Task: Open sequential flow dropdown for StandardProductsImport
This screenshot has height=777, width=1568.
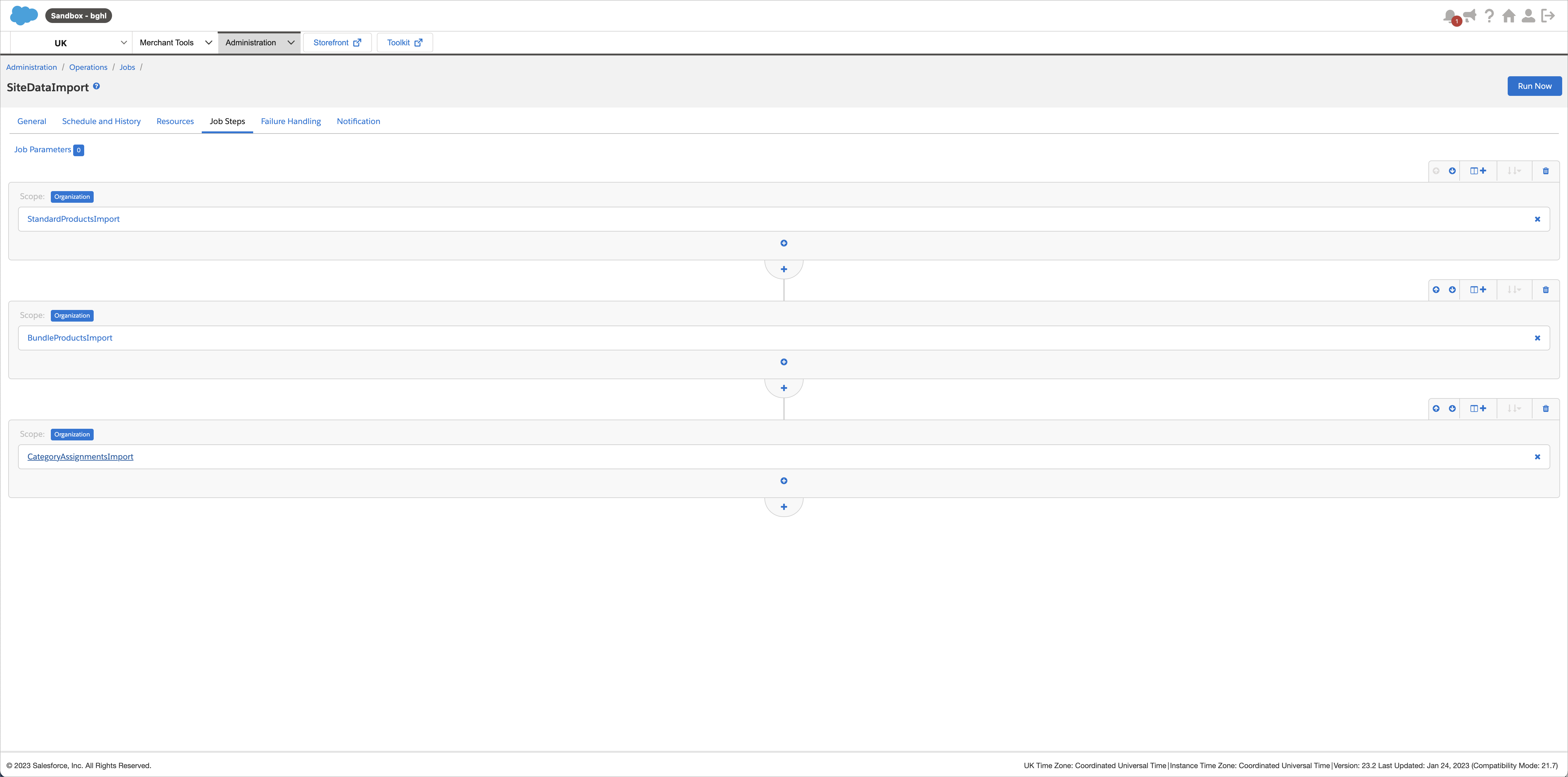Action: pyautogui.click(x=1514, y=171)
